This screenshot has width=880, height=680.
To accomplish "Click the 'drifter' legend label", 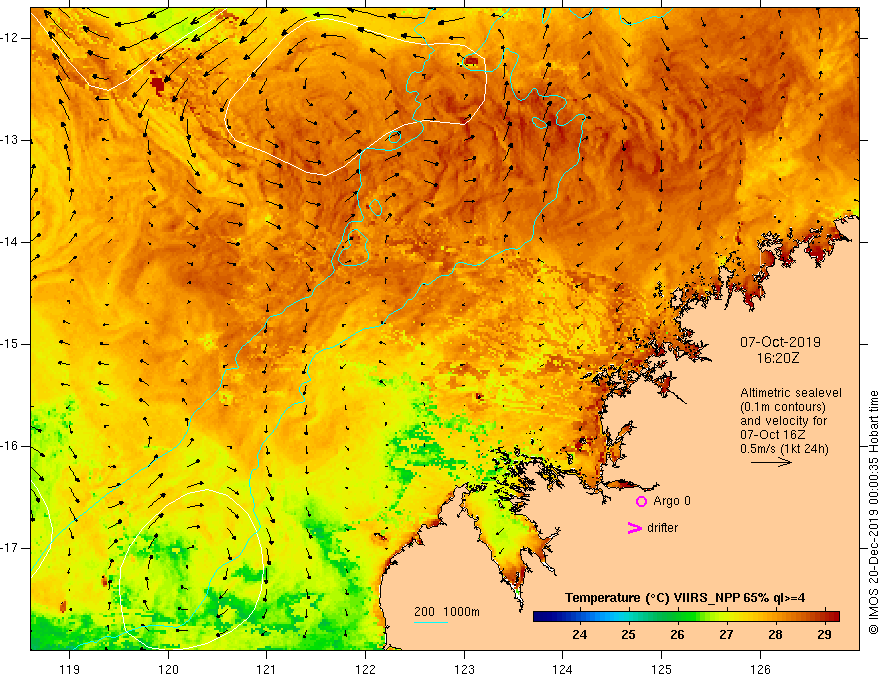I will (x=662, y=528).
